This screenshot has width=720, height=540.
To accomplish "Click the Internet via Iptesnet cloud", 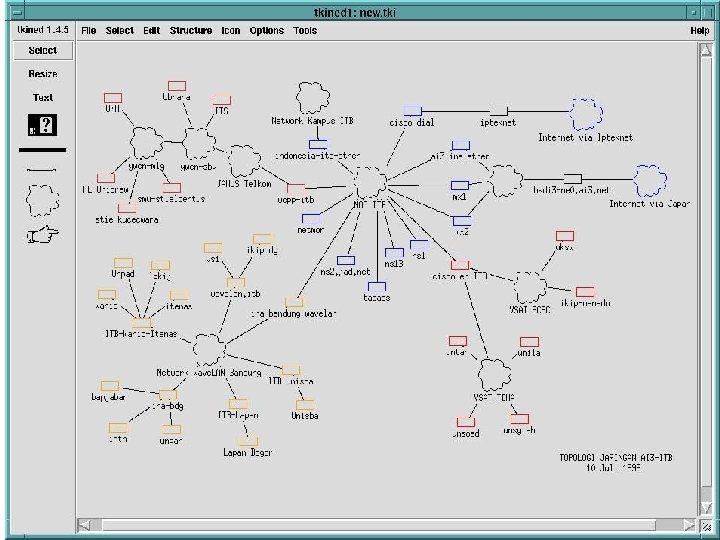I will pyautogui.click(x=586, y=114).
